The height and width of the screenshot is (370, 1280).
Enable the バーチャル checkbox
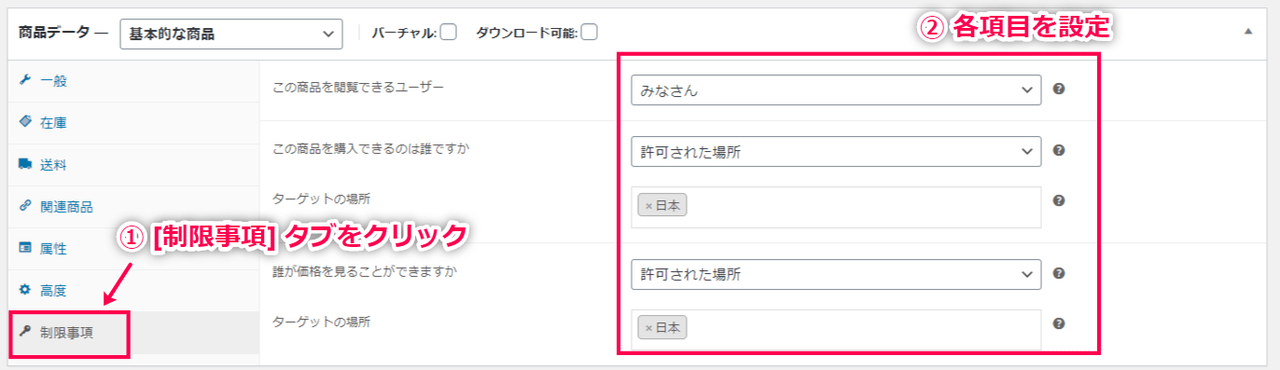click(x=448, y=32)
